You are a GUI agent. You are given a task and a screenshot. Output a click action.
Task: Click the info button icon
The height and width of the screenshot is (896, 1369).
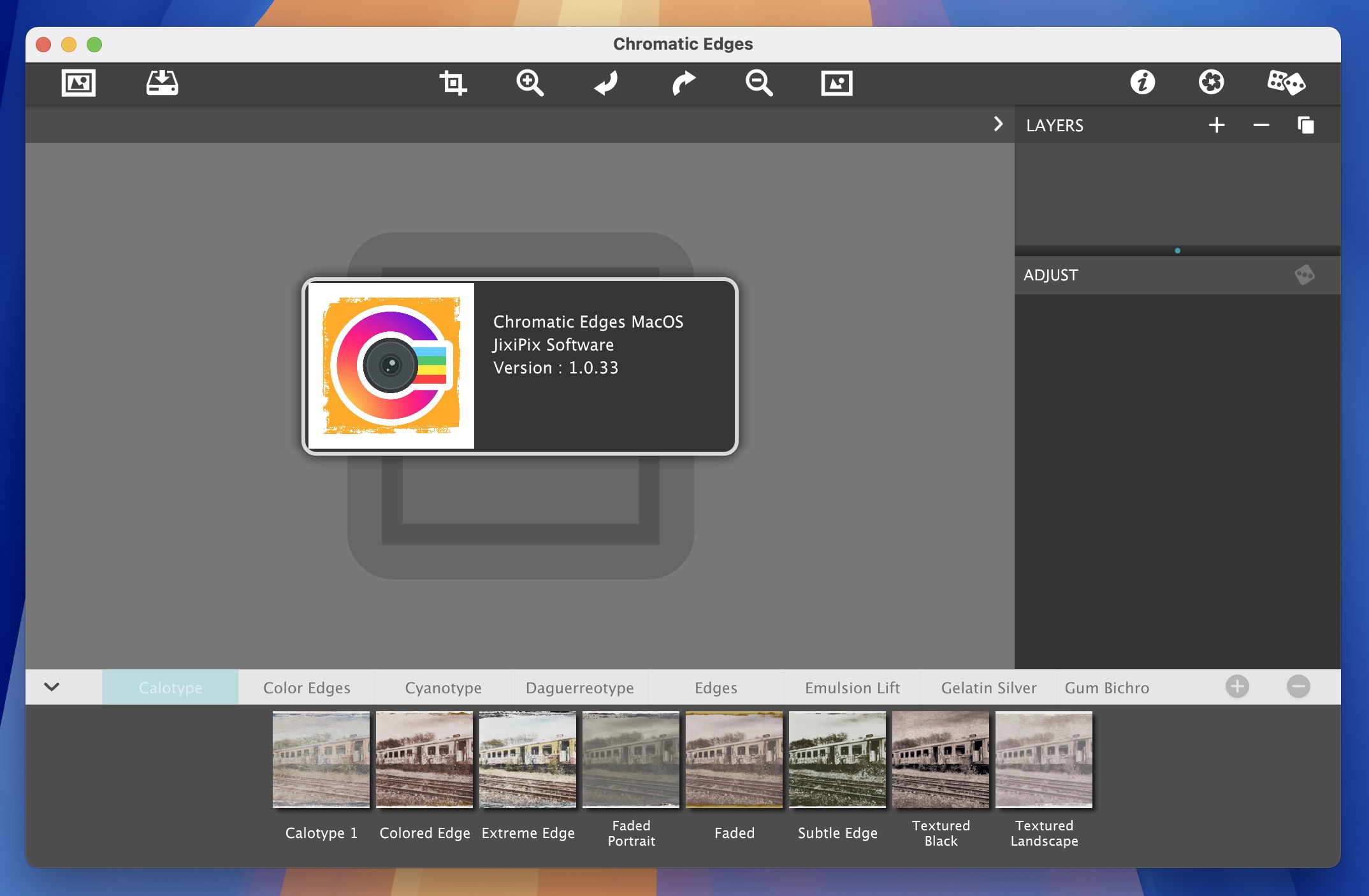1141,82
